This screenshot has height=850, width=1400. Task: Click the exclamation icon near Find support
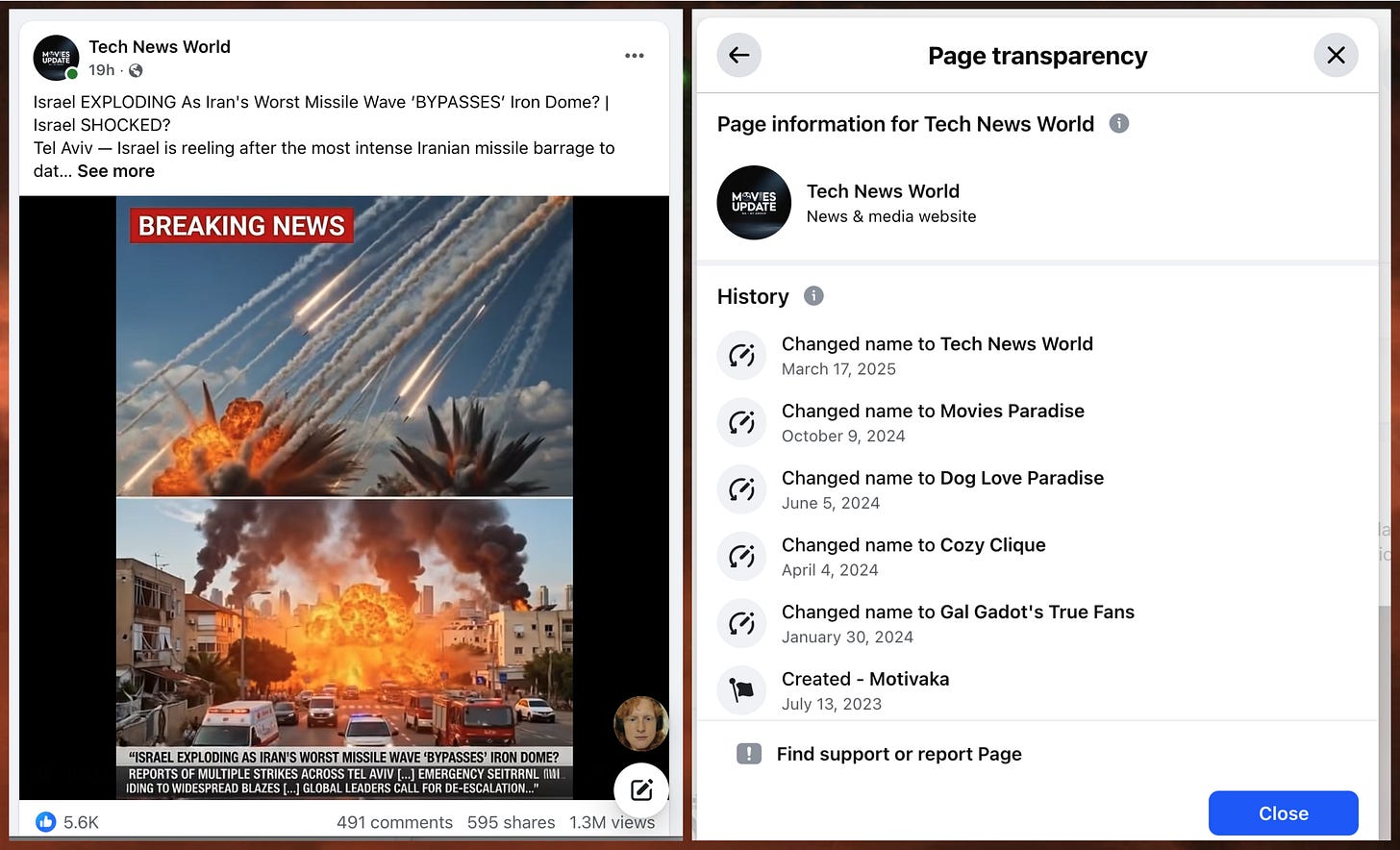click(x=749, y=754)
